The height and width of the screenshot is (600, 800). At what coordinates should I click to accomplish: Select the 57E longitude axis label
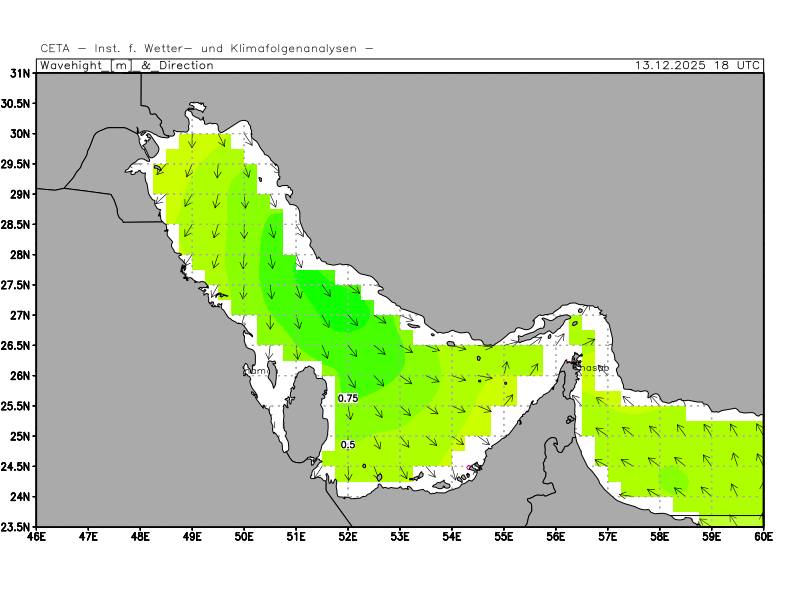608,538
